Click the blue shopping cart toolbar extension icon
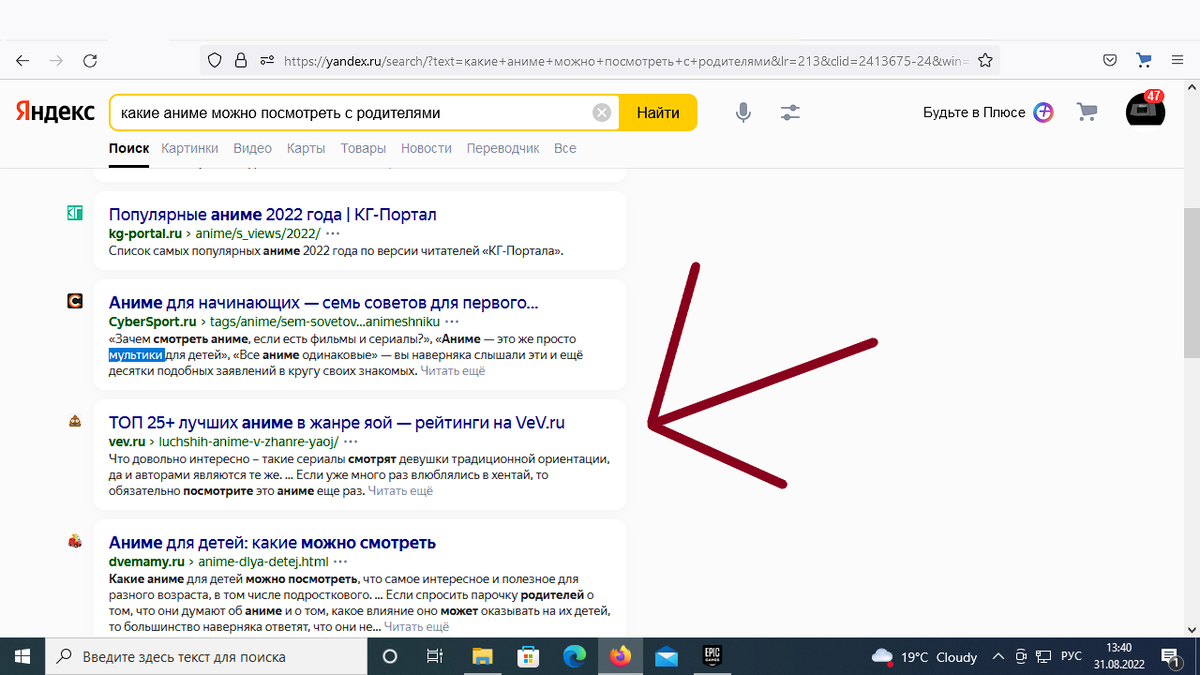 1144,61
